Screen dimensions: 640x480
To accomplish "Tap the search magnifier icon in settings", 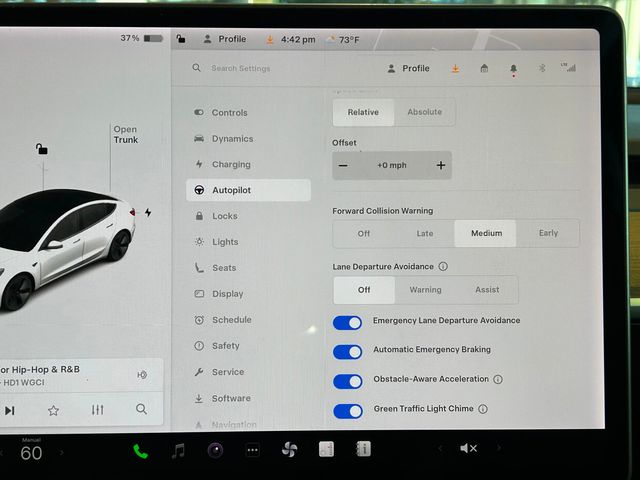I will pos(197,68).
